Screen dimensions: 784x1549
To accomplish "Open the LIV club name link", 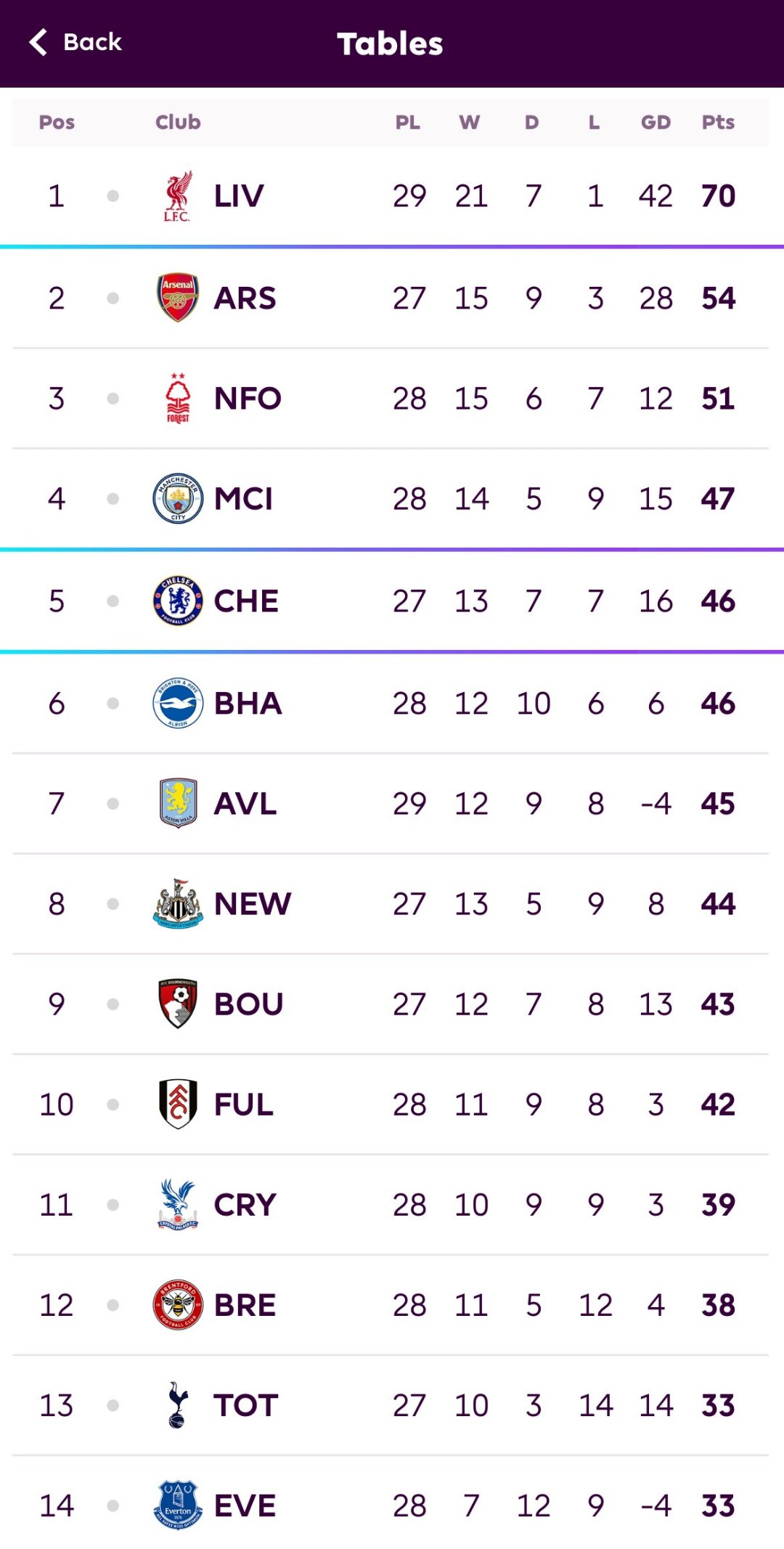I will click(x=239, y=196).
